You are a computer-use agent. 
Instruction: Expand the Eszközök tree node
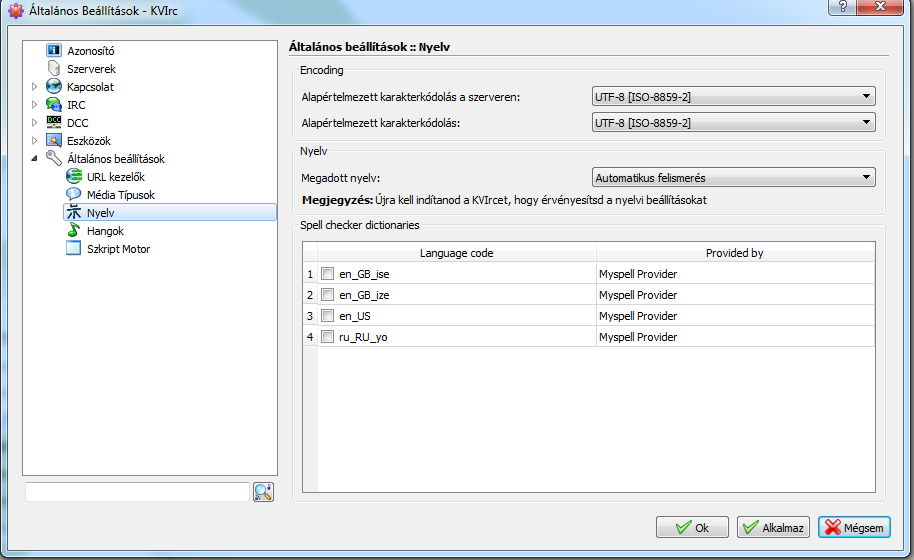pyautogui.click(x=34, y=140)
